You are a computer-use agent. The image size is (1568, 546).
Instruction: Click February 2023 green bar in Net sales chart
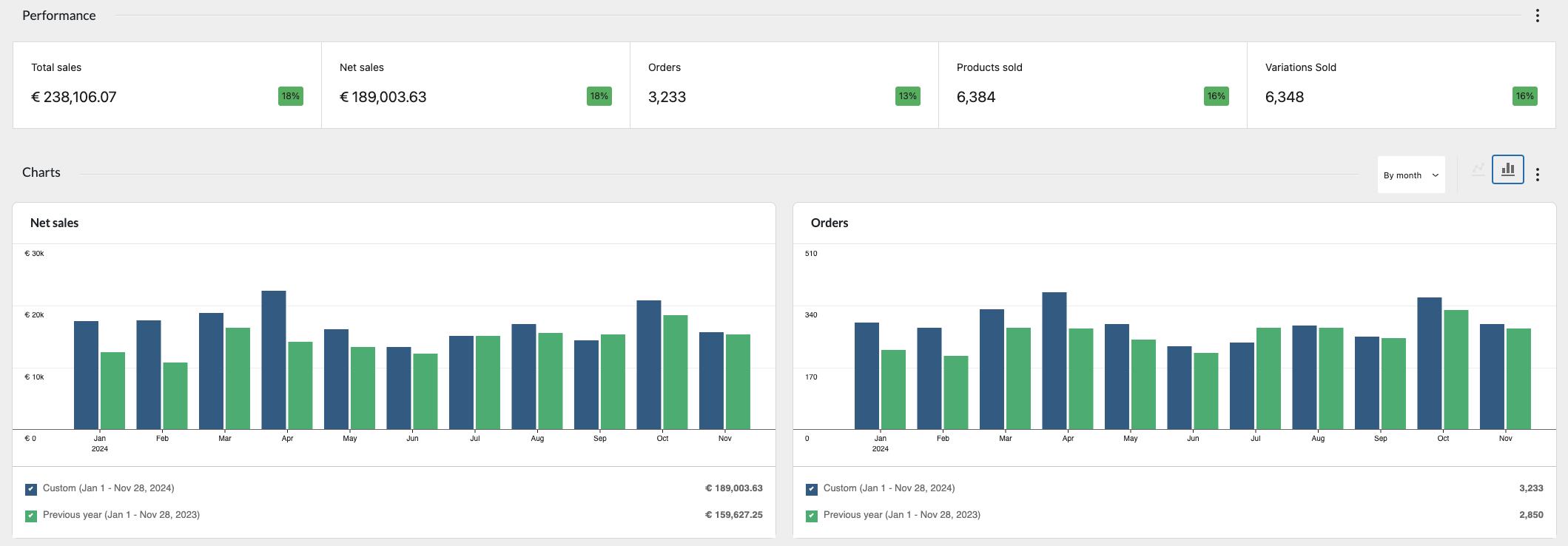coord(175,396)
